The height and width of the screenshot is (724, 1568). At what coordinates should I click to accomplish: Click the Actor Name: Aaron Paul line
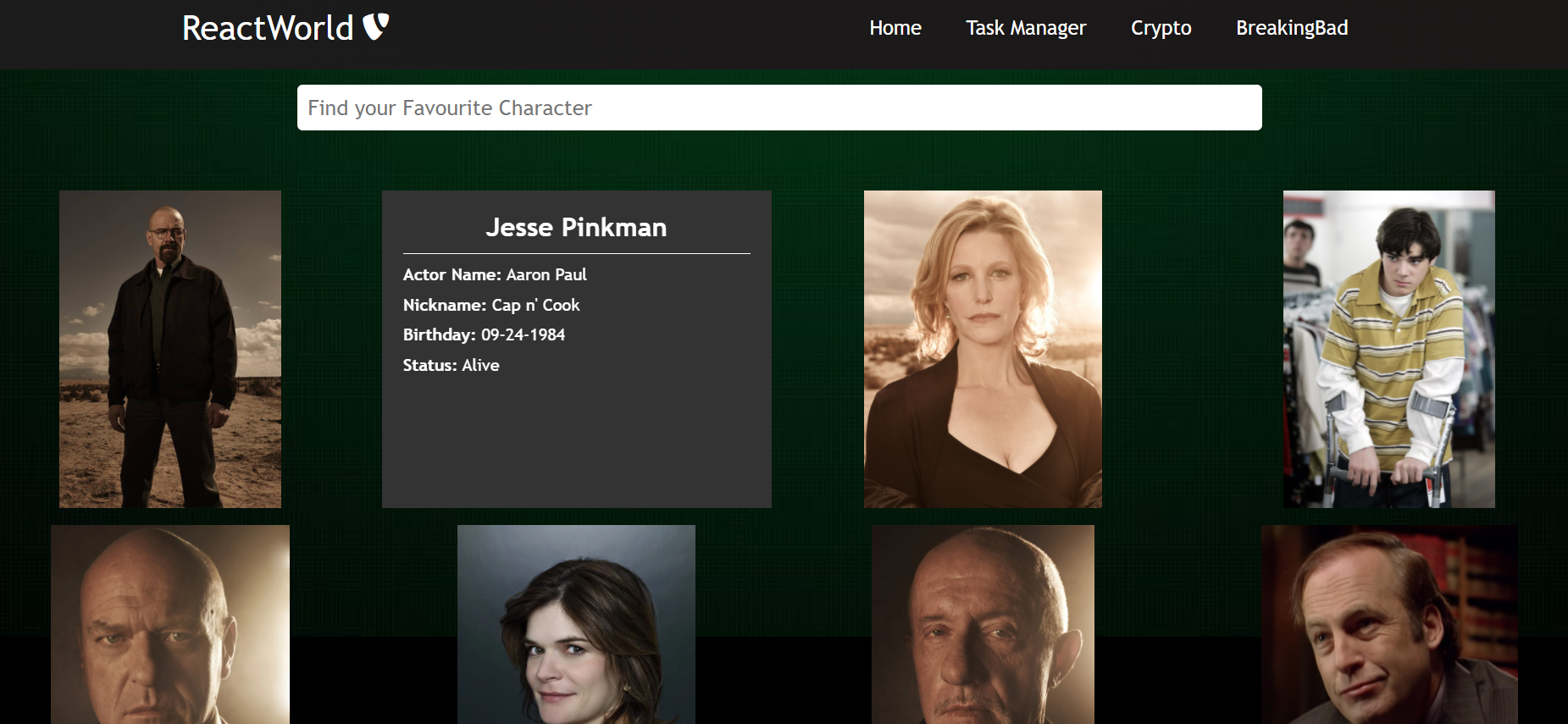pos(495,274)
